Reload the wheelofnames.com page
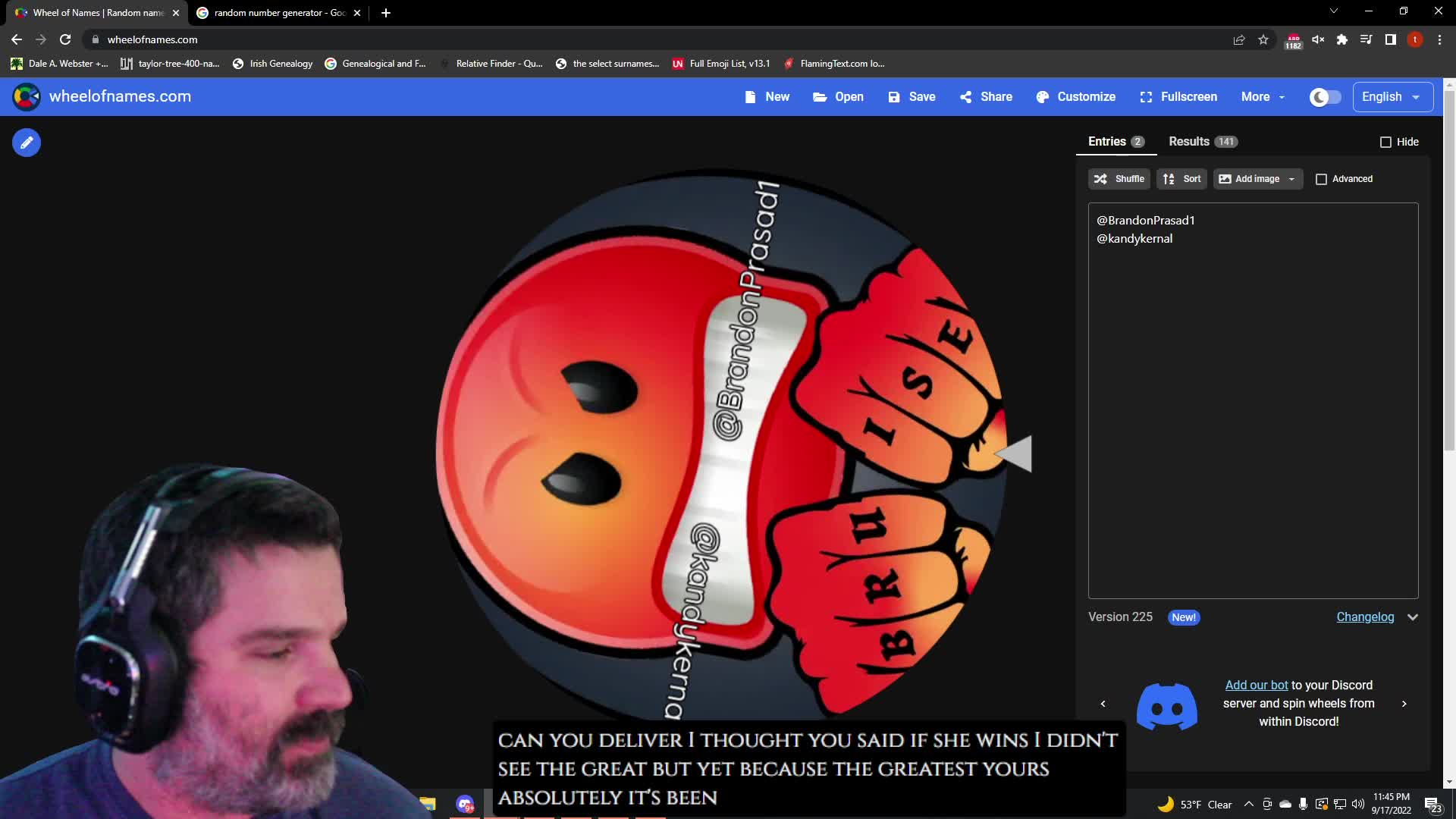 (65, 39)
